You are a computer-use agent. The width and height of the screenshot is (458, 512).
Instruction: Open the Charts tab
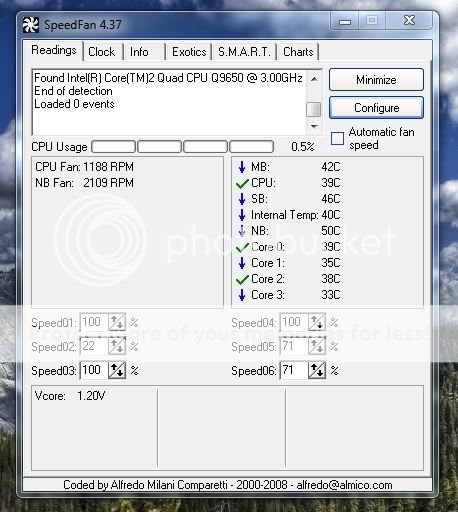point(298,52)
